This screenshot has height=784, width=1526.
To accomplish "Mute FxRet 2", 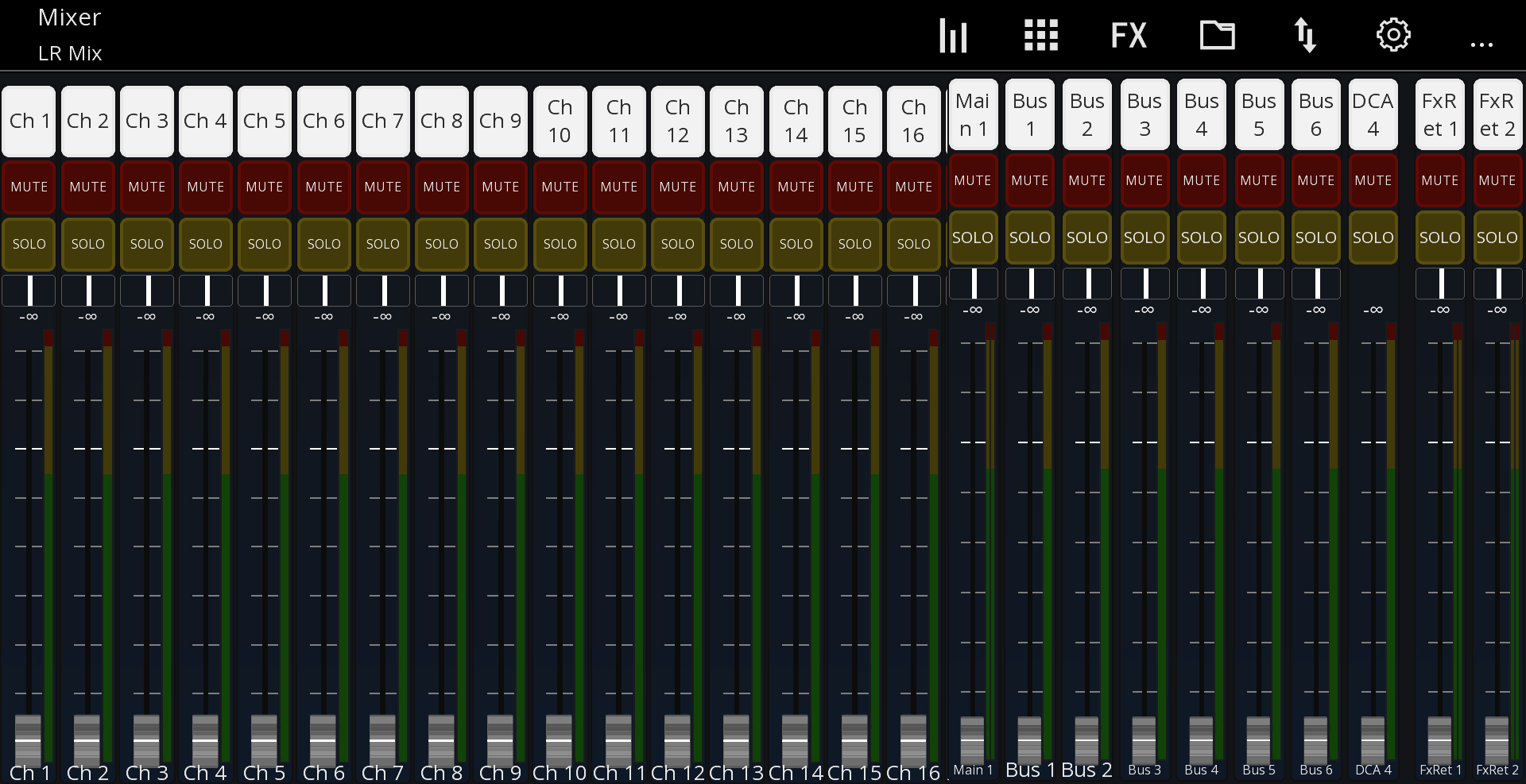I will [1497, 180].
